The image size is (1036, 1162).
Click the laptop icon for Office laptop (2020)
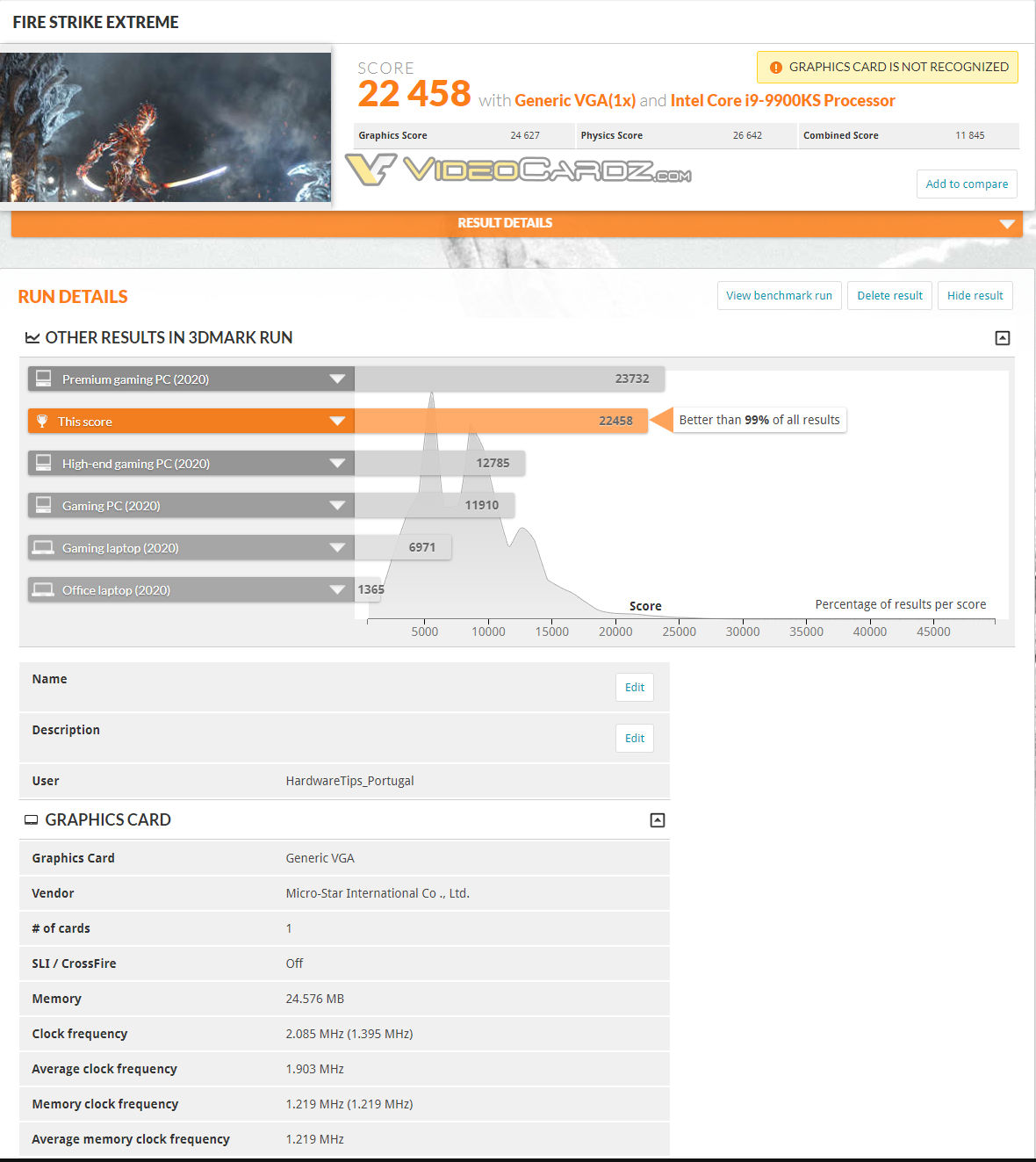pyautogui.click(x=43, y=589)
